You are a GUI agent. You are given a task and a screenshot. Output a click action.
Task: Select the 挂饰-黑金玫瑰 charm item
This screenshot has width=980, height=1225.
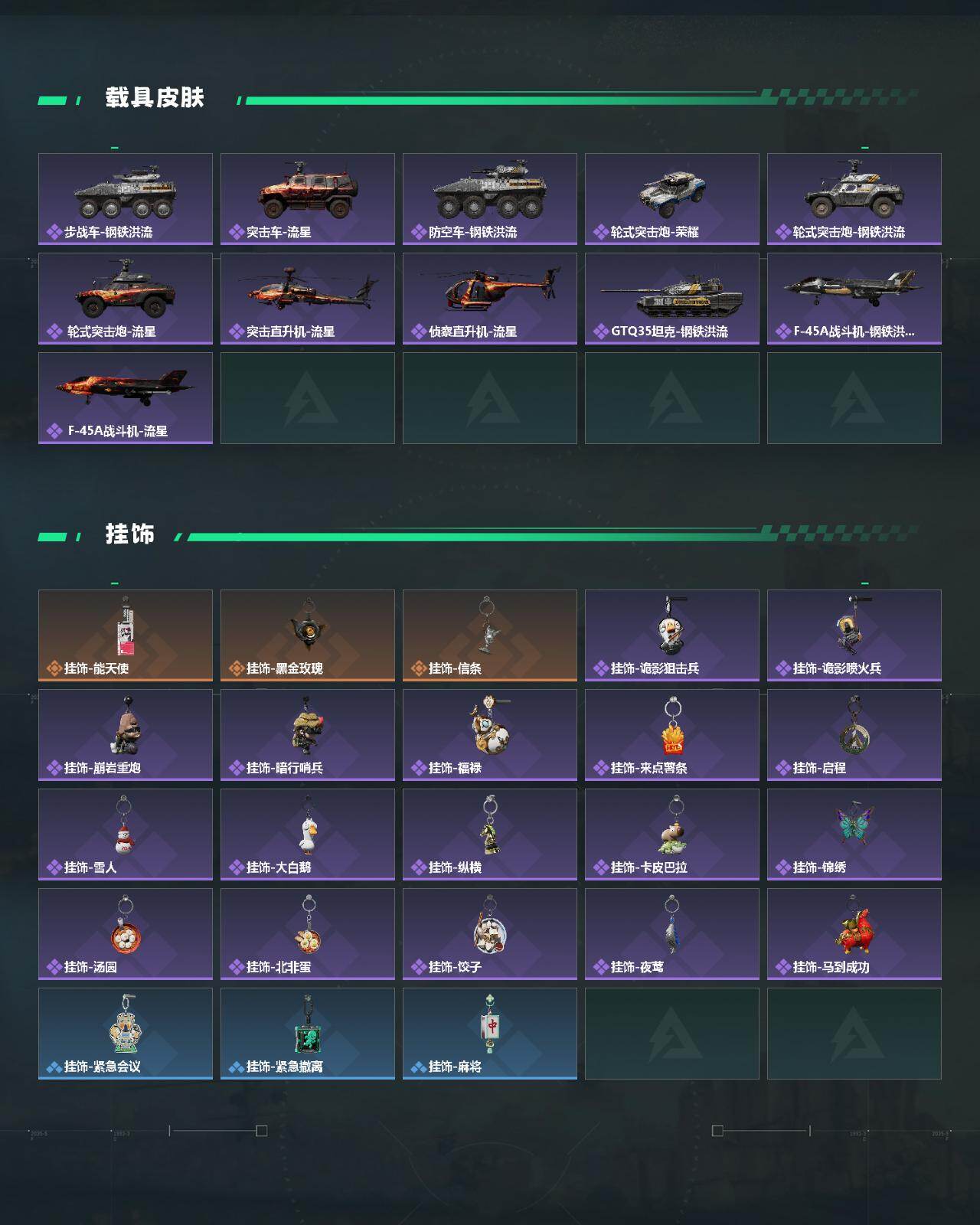tap(308, 635)
